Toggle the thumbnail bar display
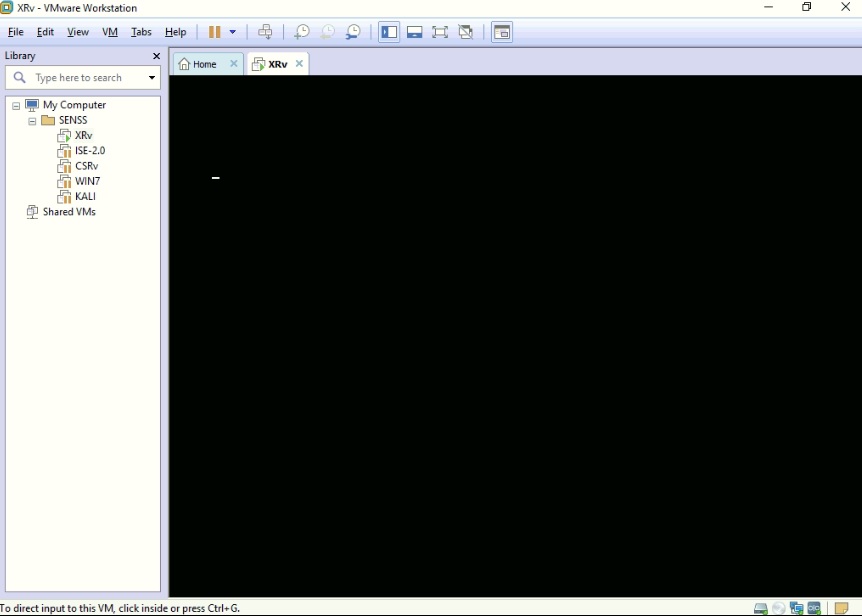This screenshot has width=862, height=616. coord(414,31)
